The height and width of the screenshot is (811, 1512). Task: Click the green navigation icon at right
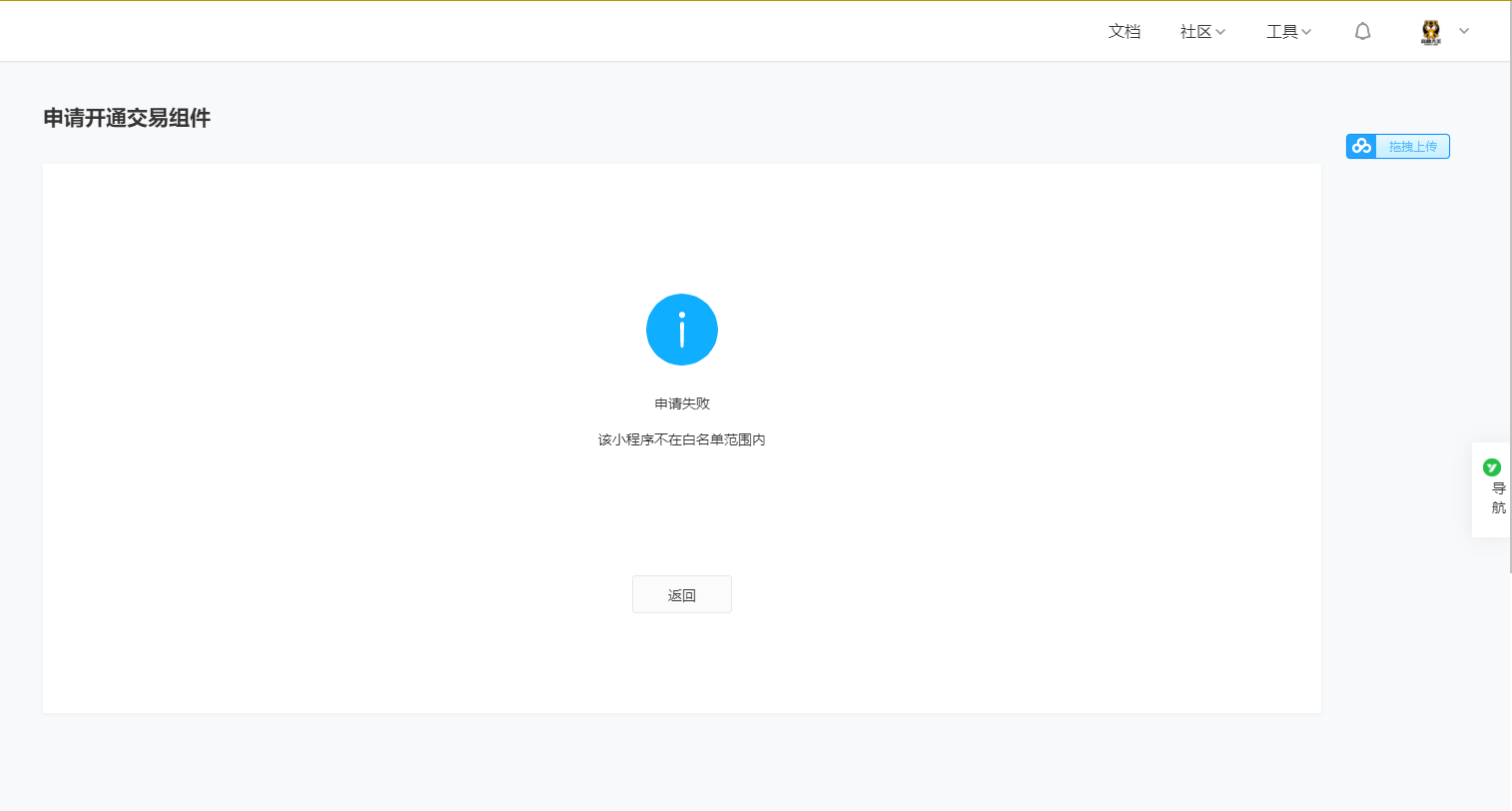1492,467
